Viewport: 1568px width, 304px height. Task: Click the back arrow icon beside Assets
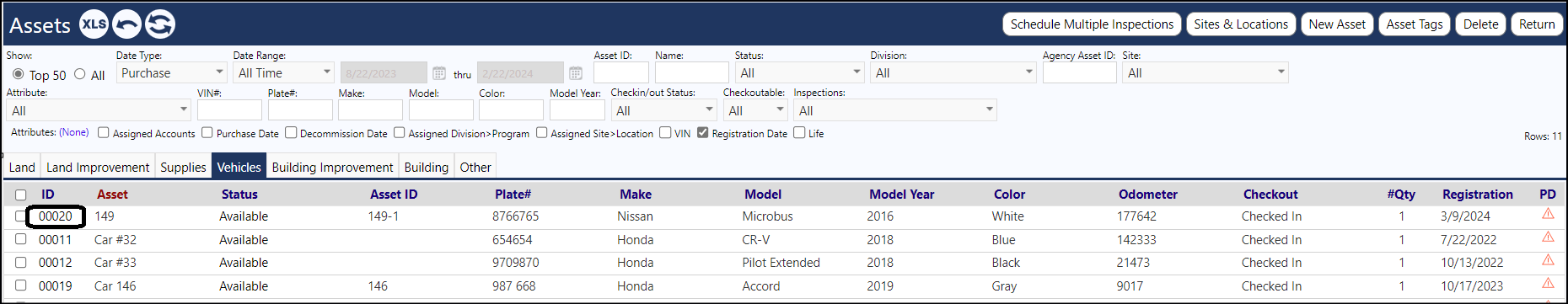126,24
